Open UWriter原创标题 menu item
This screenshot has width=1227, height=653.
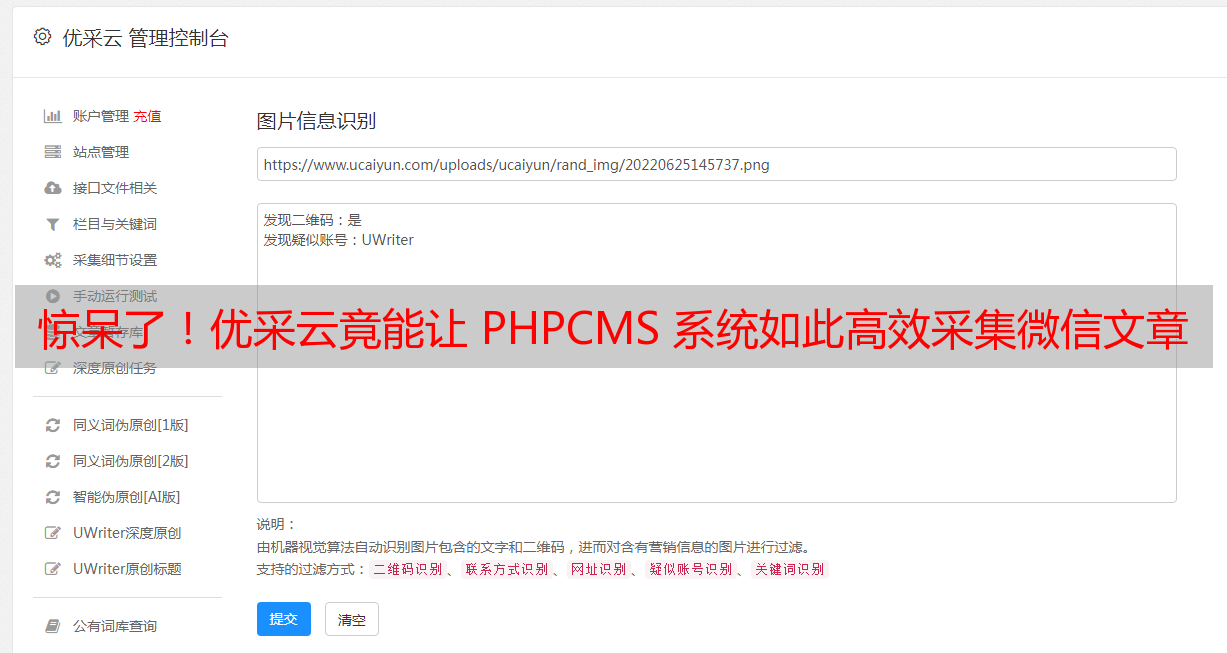pyautogui.click(x=127, y=569)
